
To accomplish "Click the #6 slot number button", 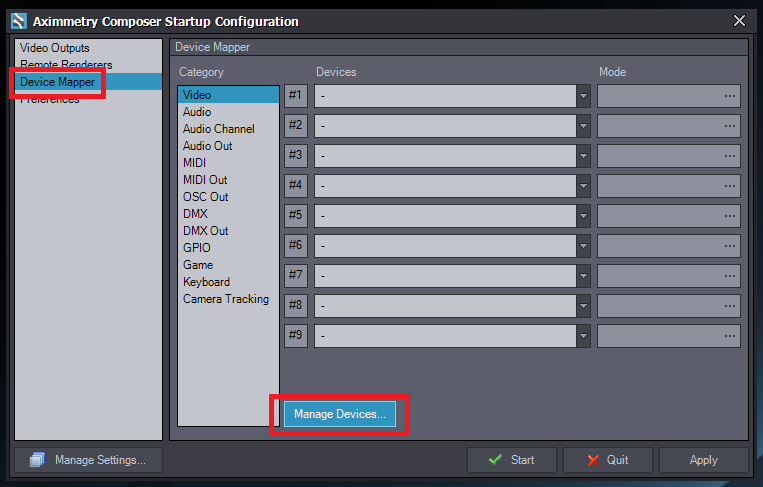I will coord(296,246).
